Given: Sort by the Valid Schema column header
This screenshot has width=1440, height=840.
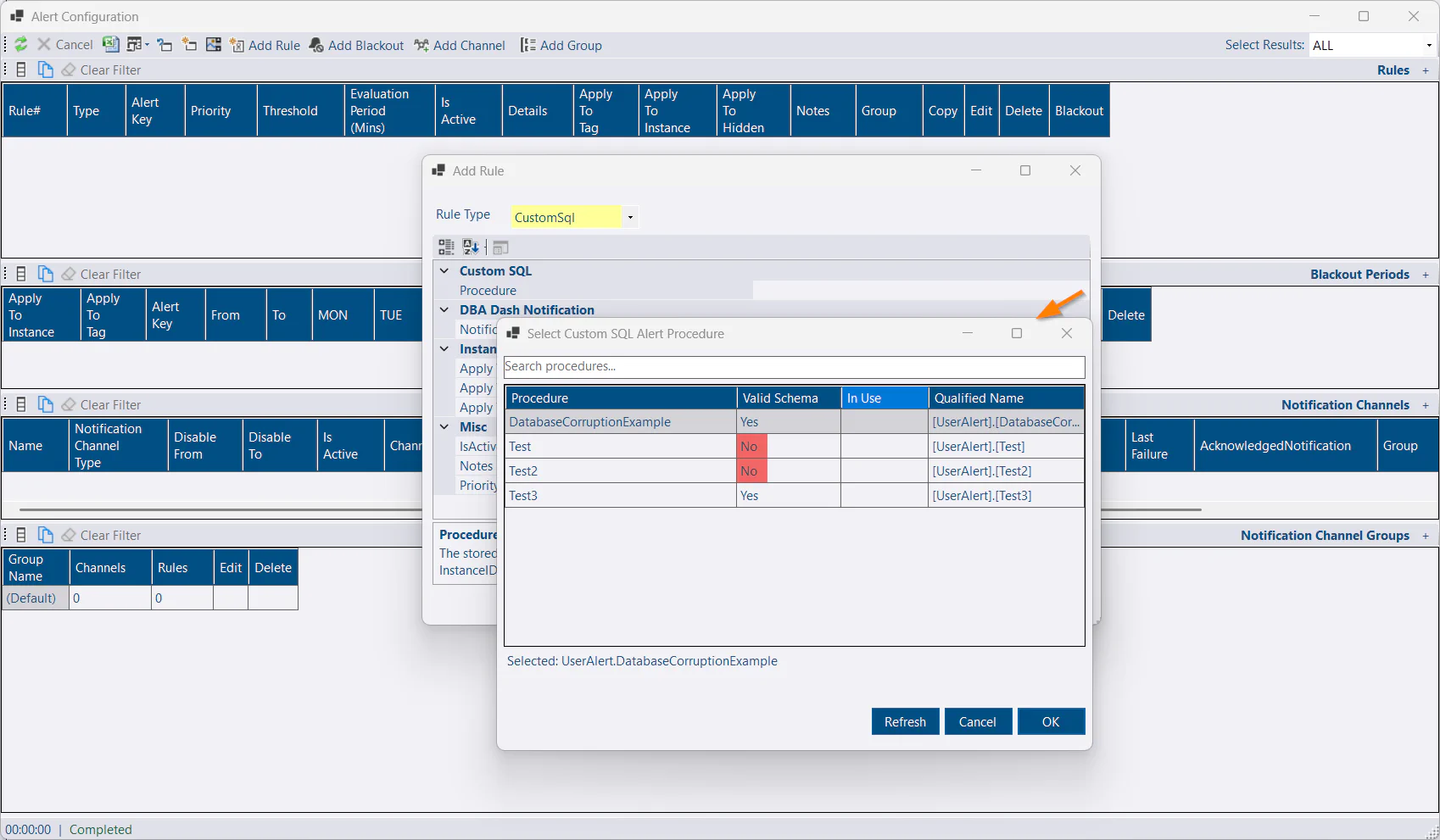Looking at the screenshot, I should click(x=789, y=398).
